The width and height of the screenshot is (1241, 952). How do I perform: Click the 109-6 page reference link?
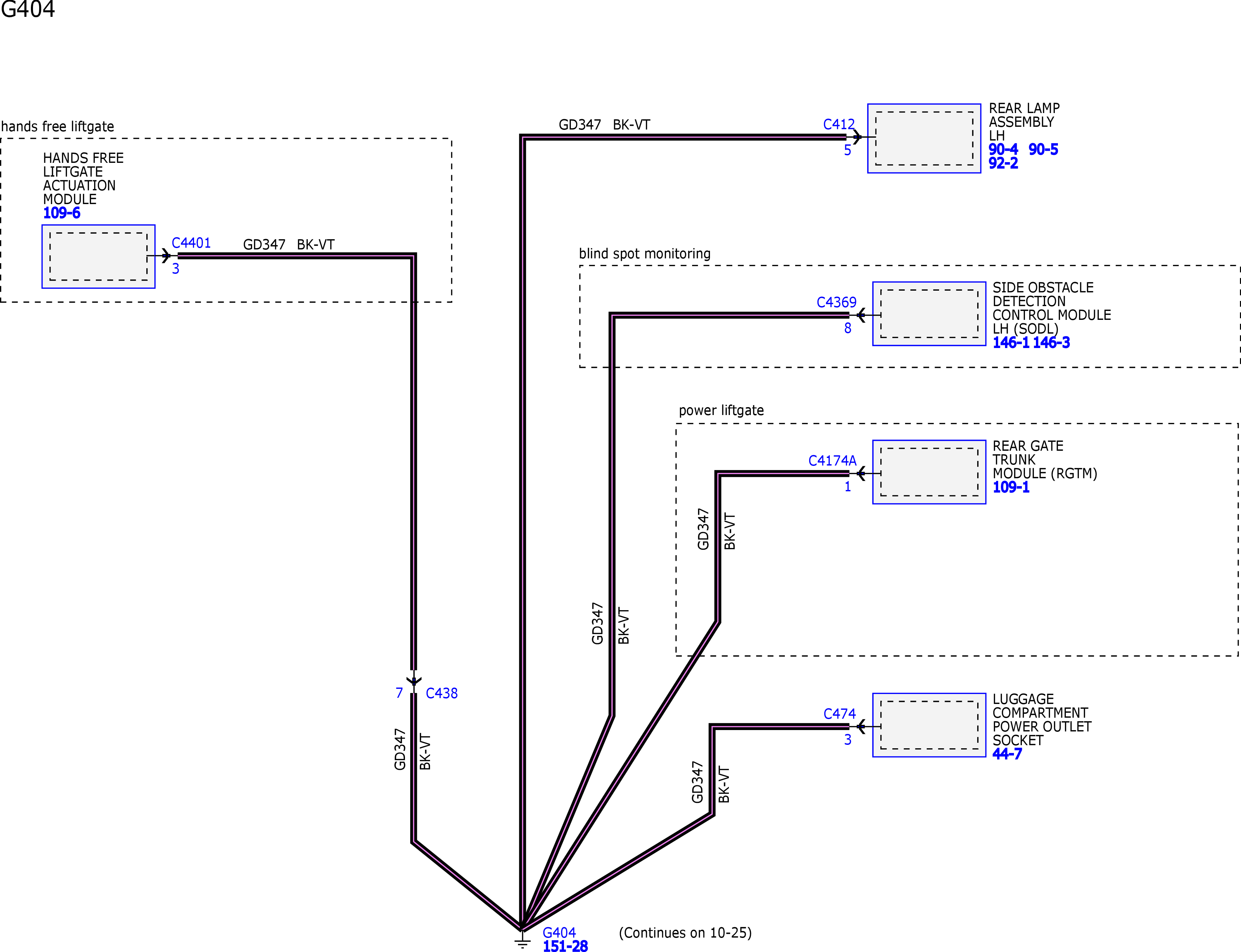62,213
